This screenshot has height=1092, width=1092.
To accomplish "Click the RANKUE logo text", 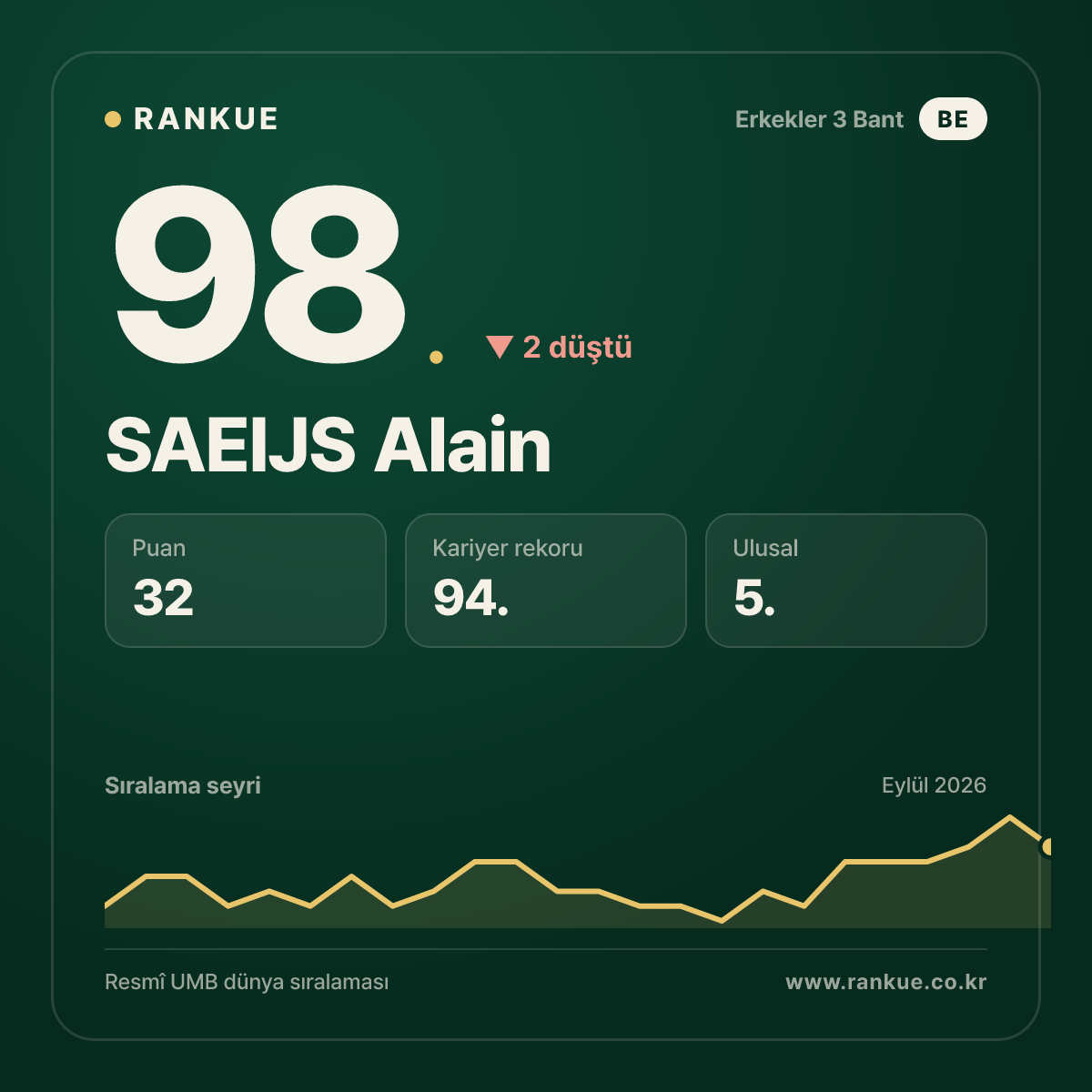I will [206, 119].
